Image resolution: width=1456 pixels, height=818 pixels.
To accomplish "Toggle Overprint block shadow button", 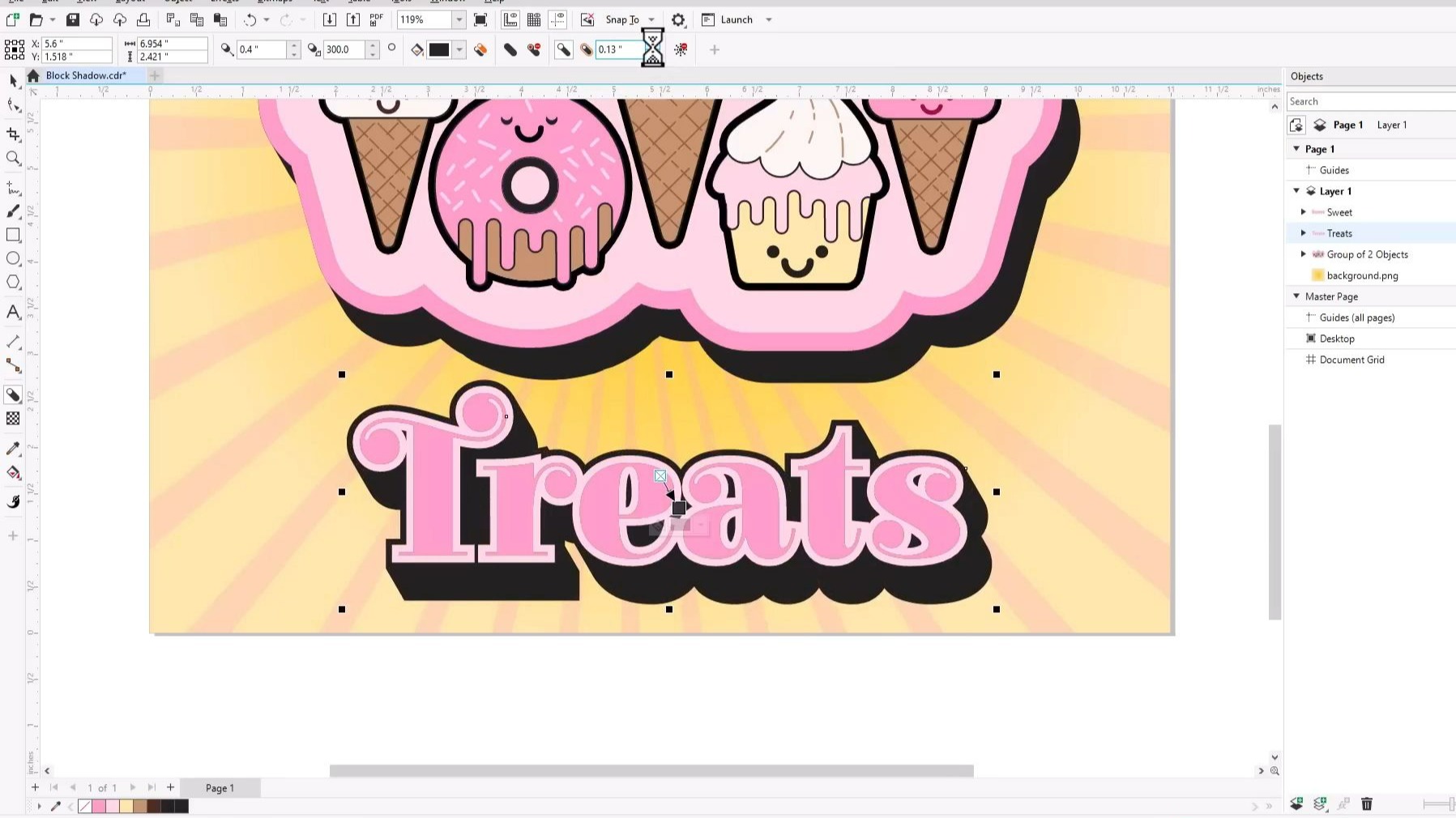I will (480, 49).
